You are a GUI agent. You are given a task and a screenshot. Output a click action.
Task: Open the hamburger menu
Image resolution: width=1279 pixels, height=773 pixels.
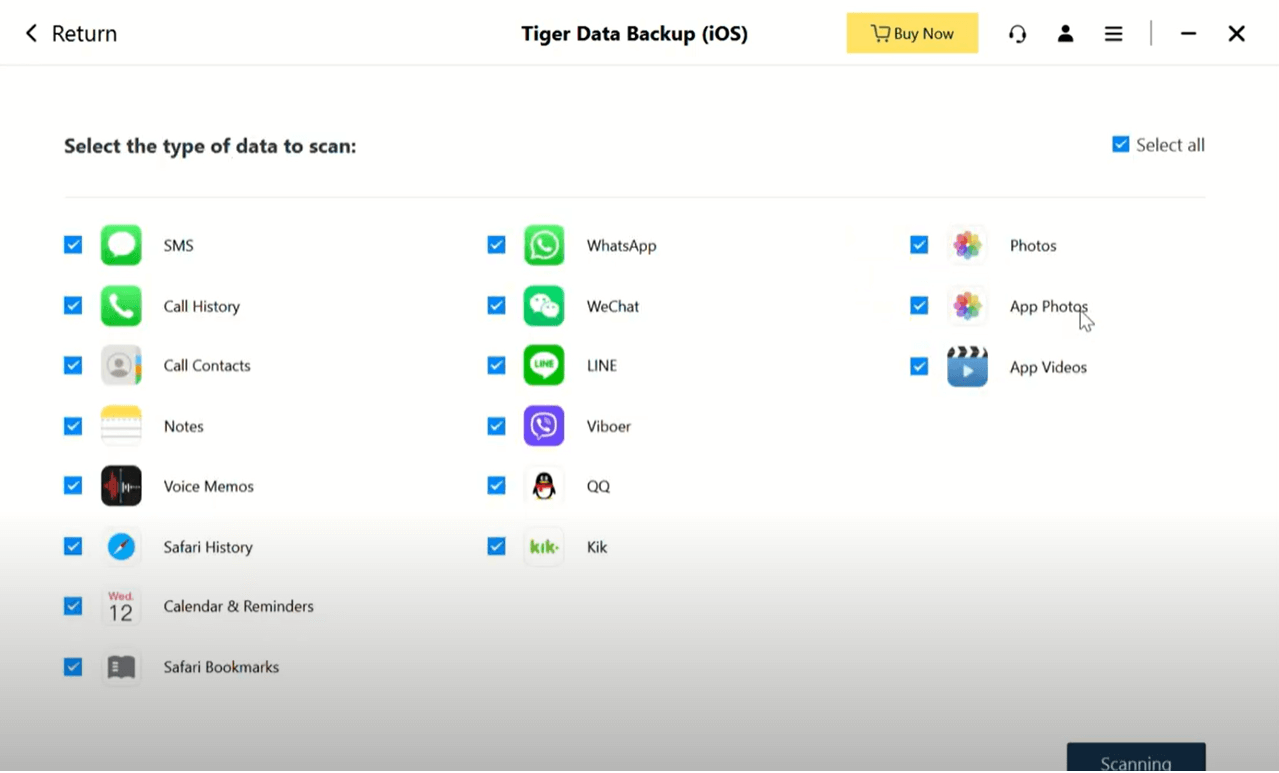[x=1113, y=34]
